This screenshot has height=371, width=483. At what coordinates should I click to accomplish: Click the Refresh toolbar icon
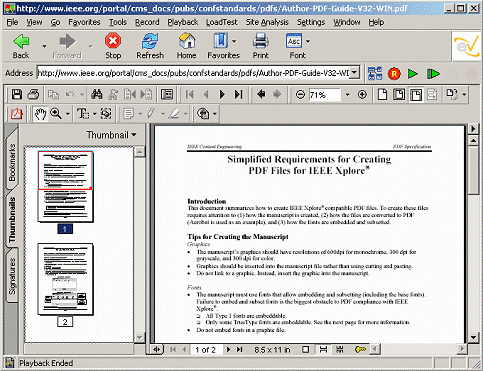coord(150,46)
